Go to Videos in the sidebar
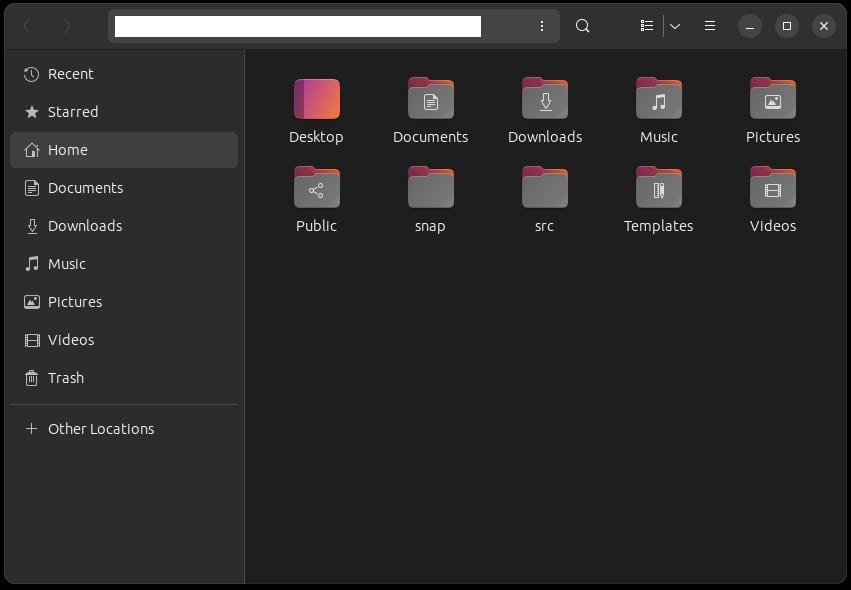The image size is (851, 590). pyautogui.click(x=124, y=340)
